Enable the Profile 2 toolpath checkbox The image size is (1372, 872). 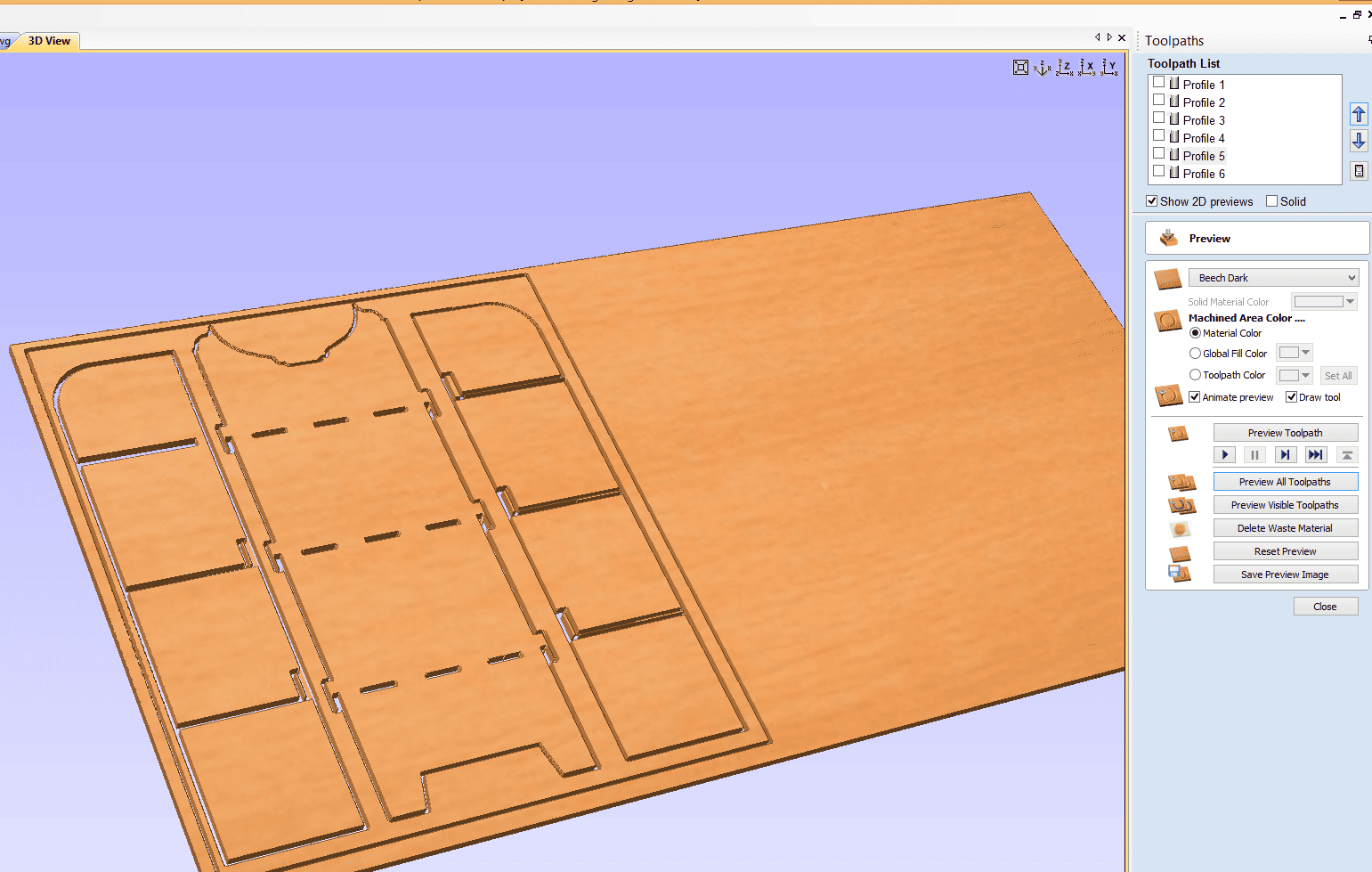pyautogui.click(x=1158, y=100)
